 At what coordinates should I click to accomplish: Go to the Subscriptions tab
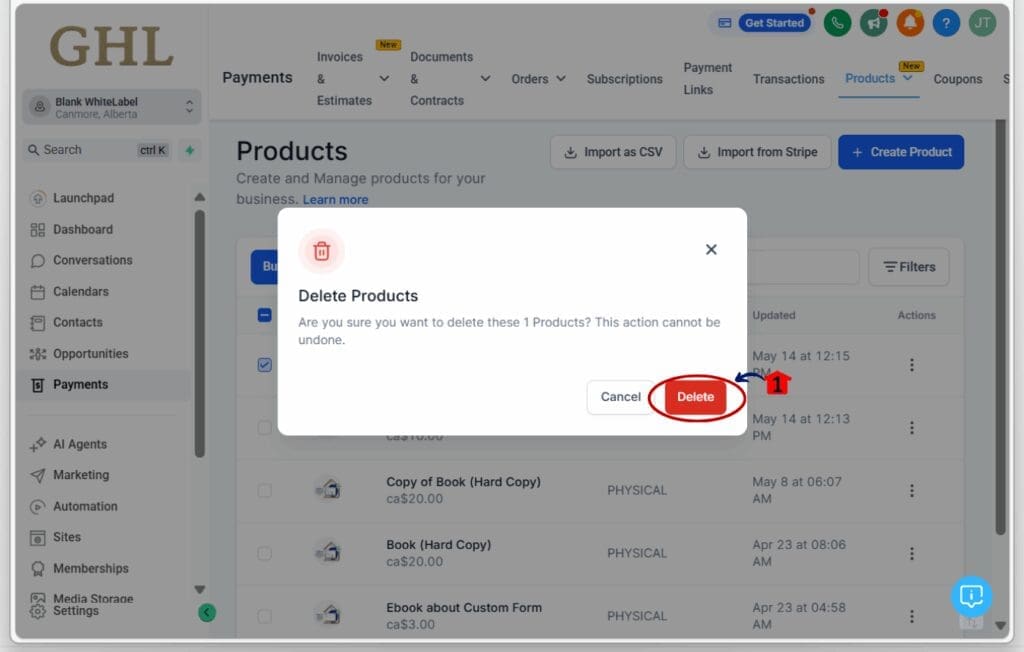point(624,79)
